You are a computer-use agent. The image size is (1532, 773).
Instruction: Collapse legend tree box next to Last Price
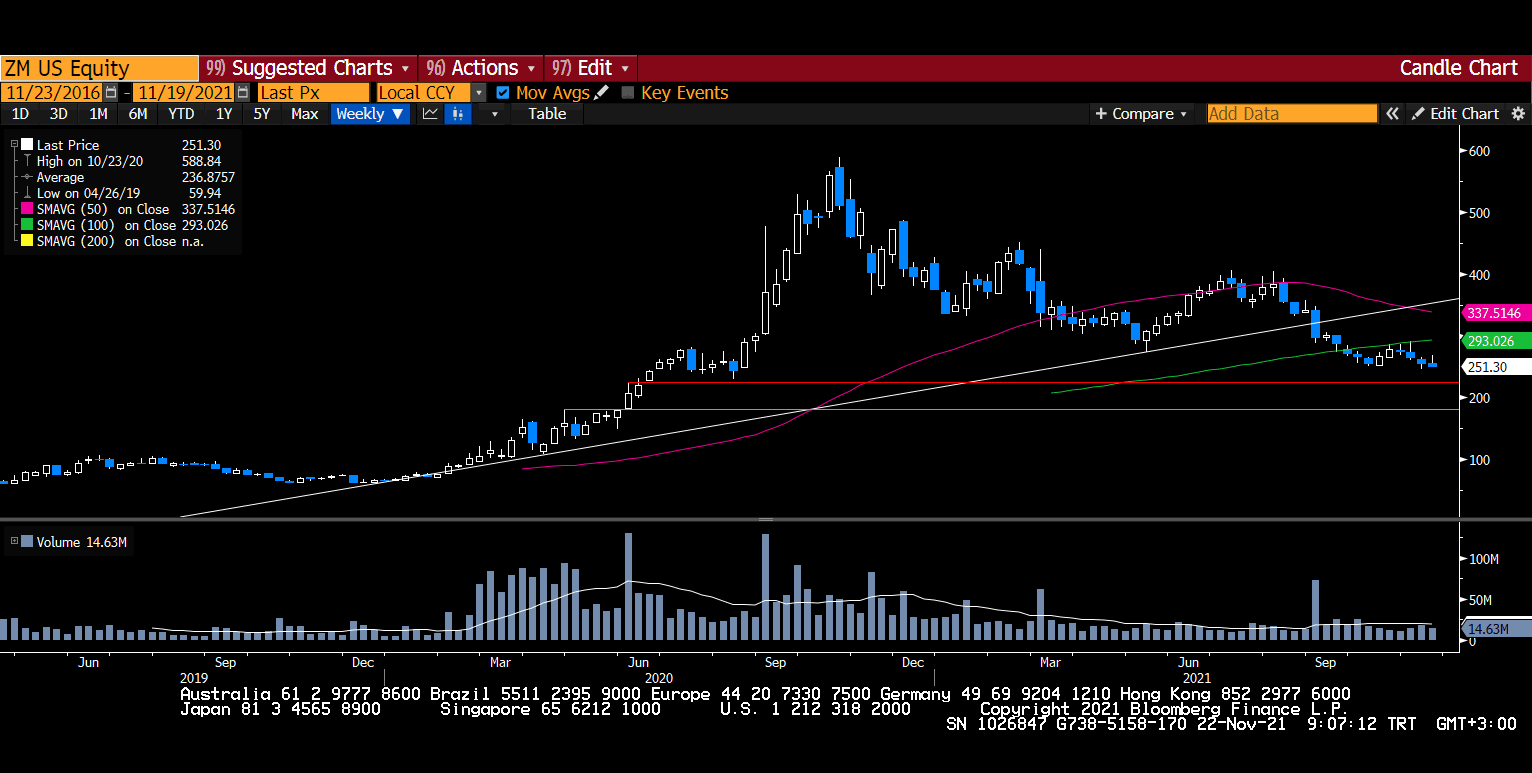pos(14,145)
